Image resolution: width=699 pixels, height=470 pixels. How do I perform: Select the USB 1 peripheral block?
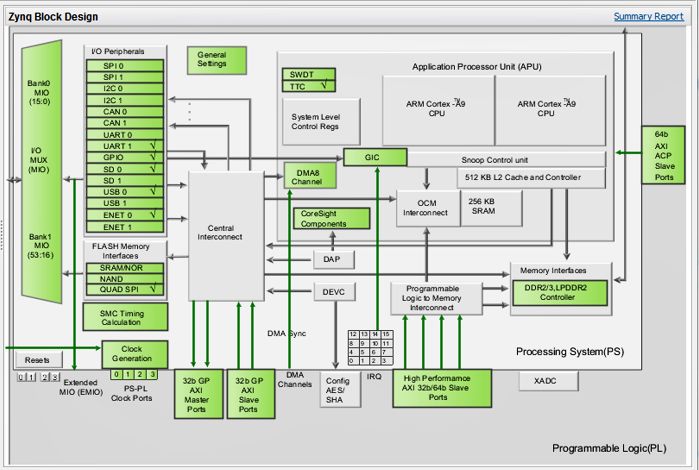tap(125, 203)
